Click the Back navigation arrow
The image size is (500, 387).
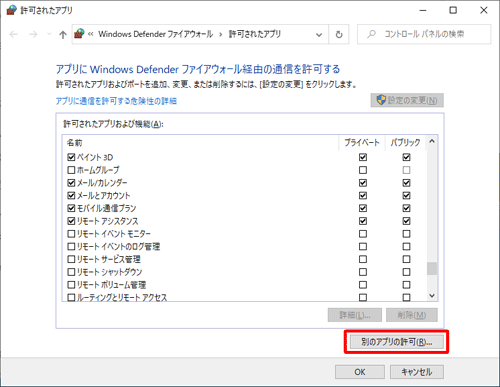click(x=14, y=34)
